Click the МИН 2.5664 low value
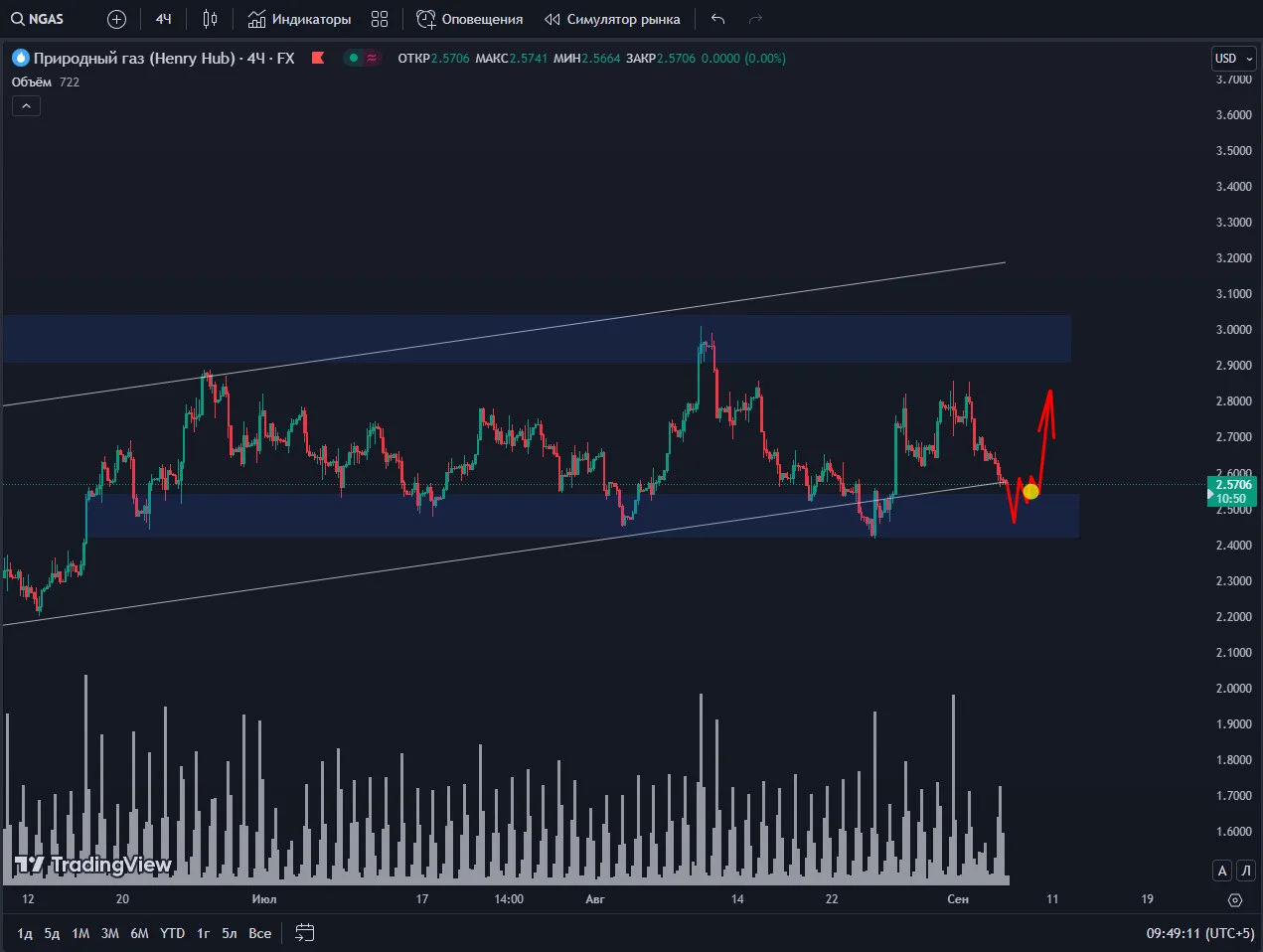Screen dimensions: 1263x952 pos(586,59)
